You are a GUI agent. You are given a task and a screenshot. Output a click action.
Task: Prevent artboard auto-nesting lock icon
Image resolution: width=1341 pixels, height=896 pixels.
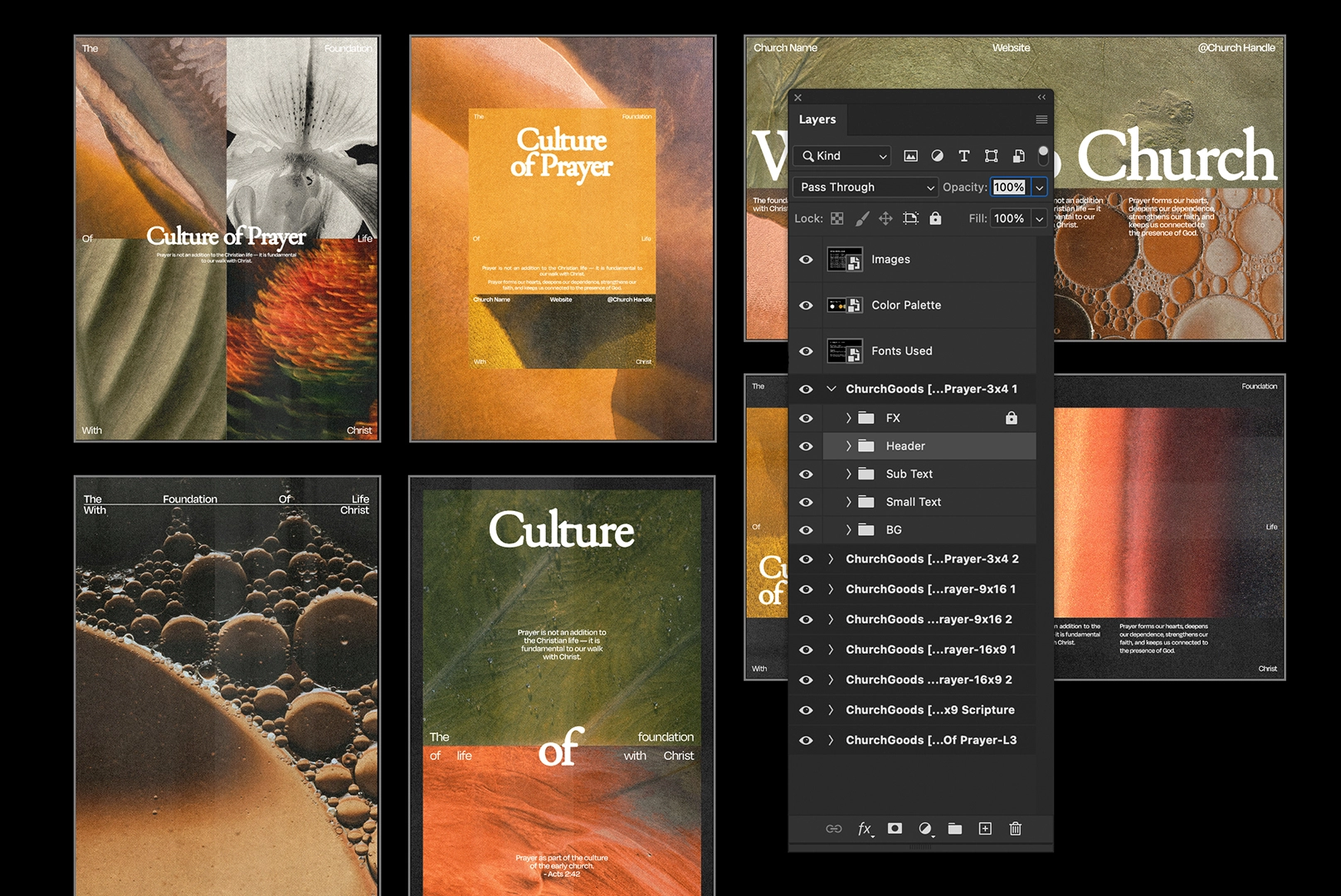(910, 218)
